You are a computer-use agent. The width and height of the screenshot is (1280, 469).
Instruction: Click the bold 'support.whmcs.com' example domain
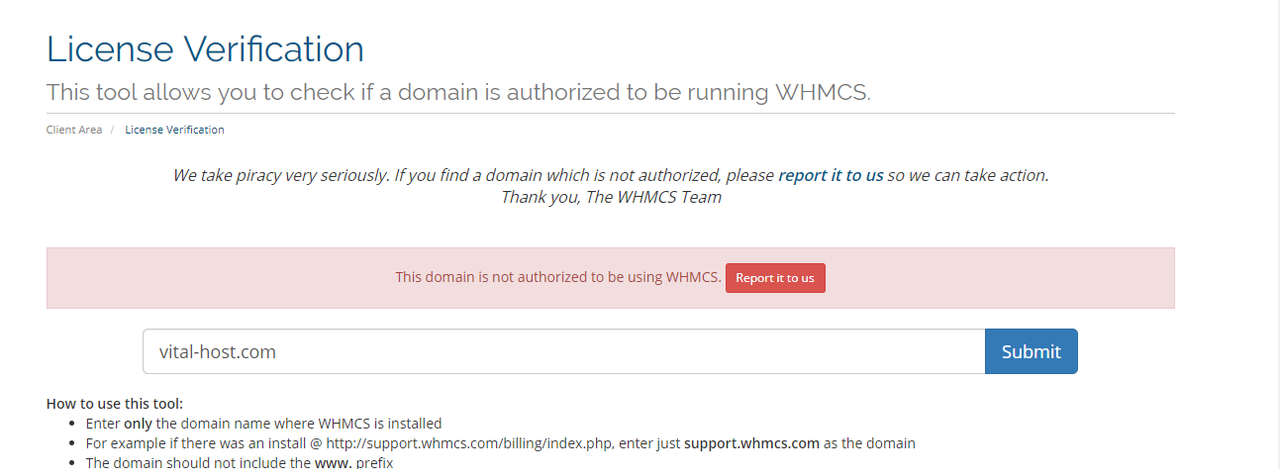[x=752, y=443]
